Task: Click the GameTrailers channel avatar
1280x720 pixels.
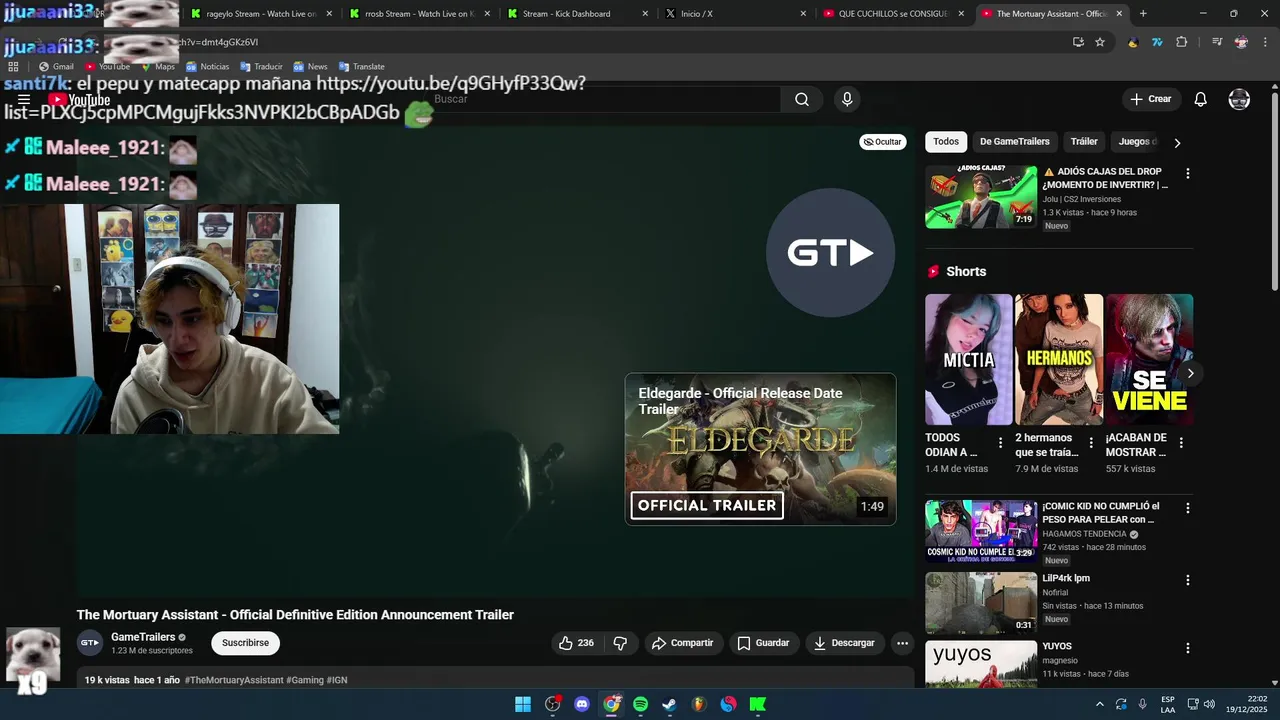Action: (x=90, y=643)
